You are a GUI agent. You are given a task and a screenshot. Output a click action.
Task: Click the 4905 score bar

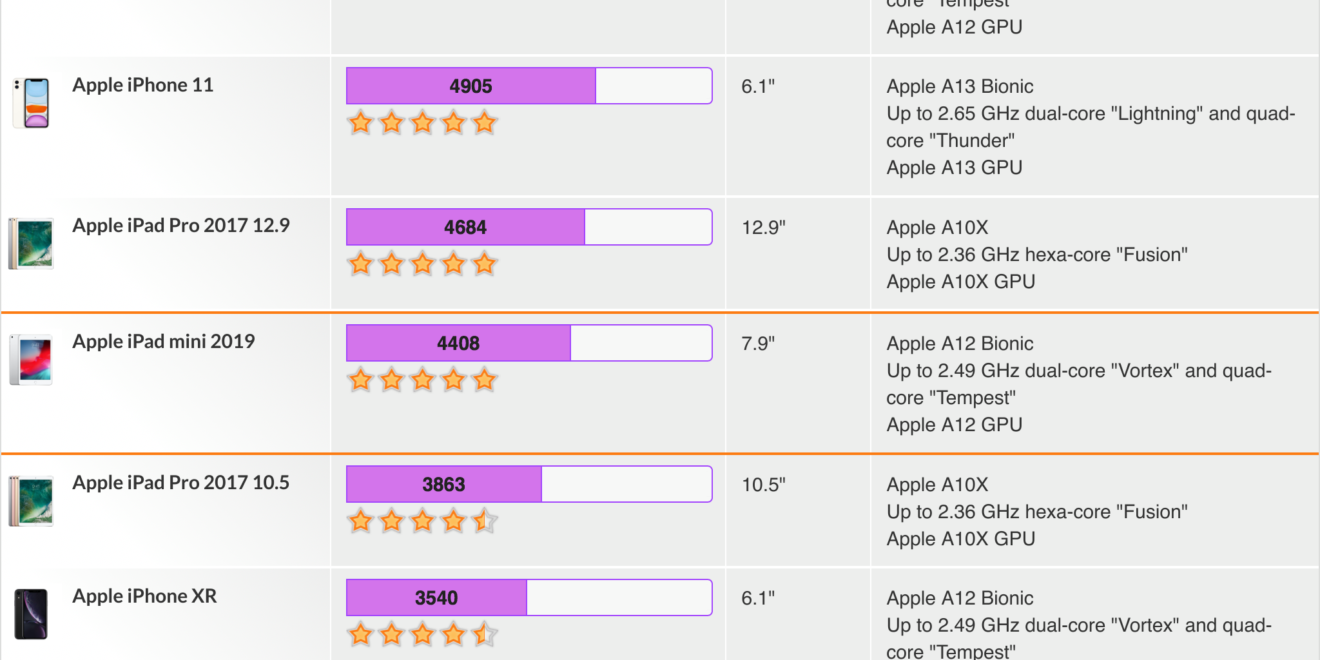tap(529, 86)
